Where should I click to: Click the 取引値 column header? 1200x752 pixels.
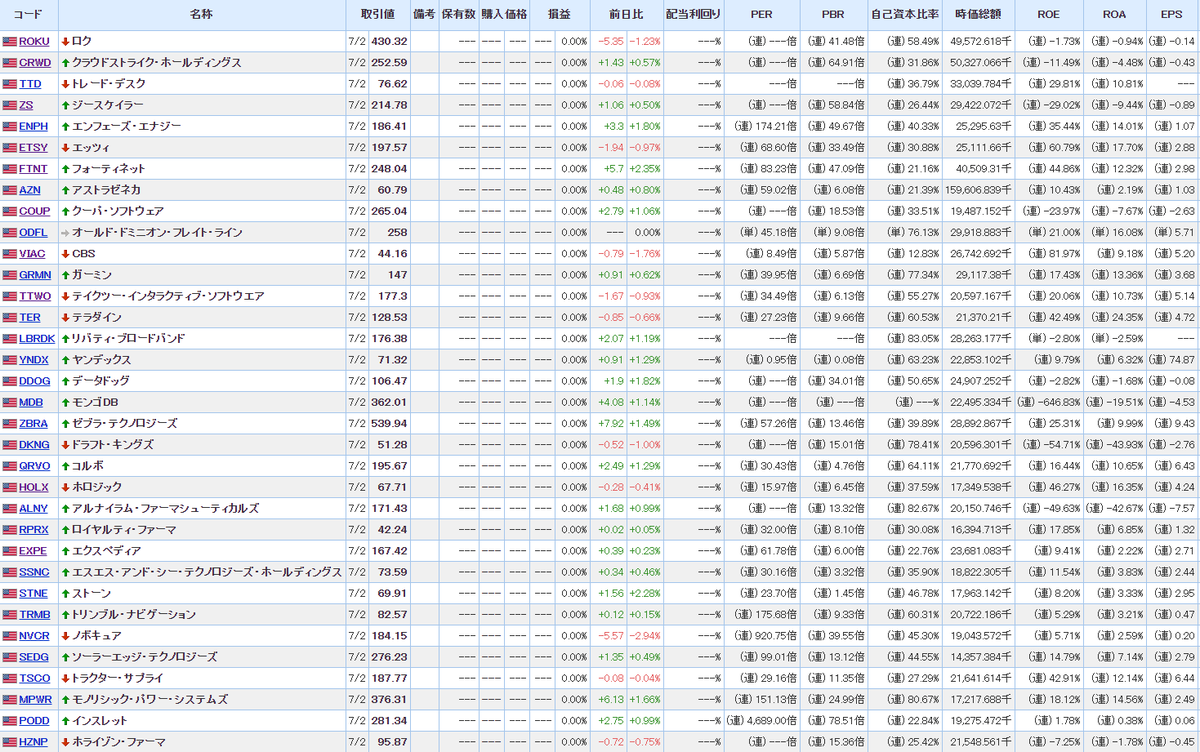point(377,15)
